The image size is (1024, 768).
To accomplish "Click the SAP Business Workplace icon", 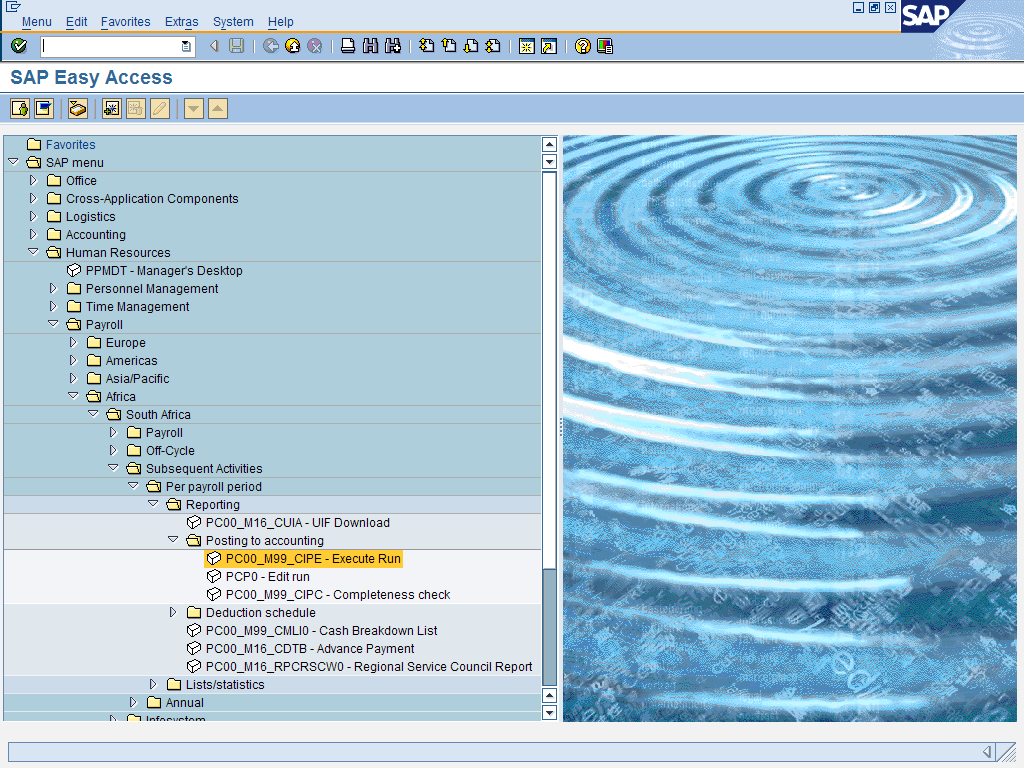I will click(78, 108).
